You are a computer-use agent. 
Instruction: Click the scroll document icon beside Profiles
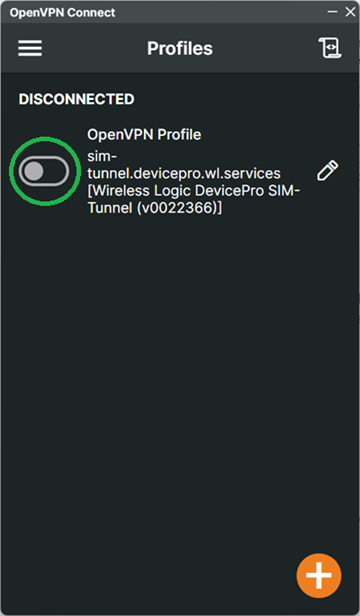pos(329,48)
